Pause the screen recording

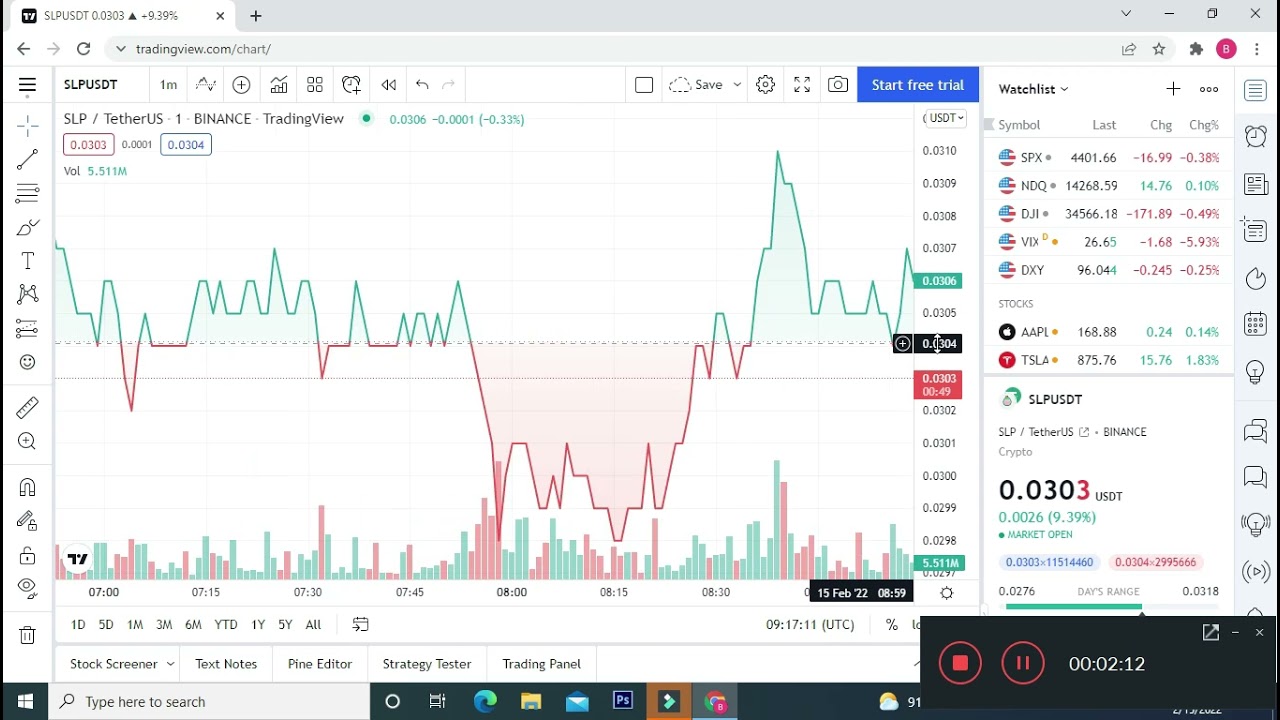pyautogui.click(x=1023, y=663)
